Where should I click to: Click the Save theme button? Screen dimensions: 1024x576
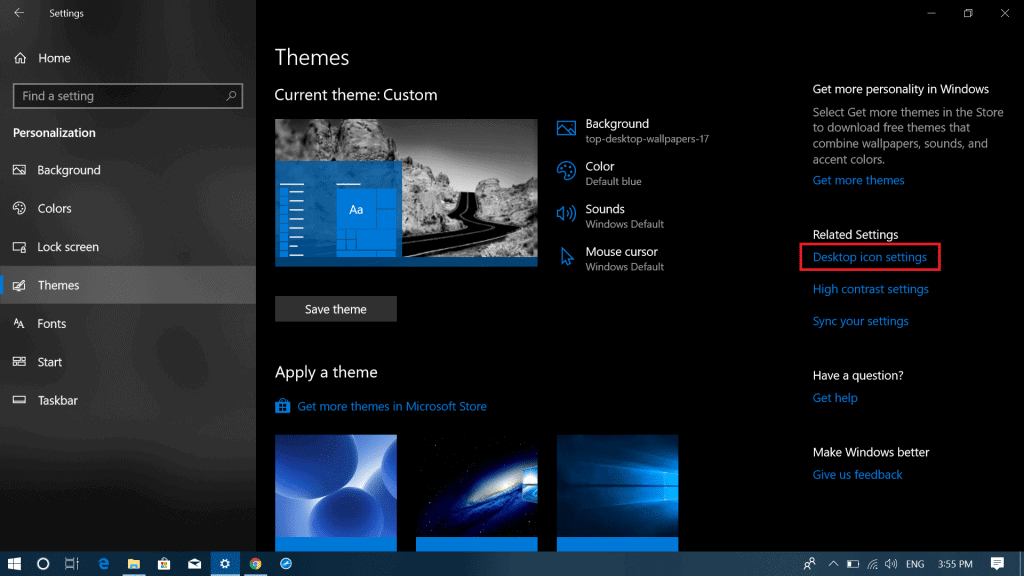tap(336, 309)
